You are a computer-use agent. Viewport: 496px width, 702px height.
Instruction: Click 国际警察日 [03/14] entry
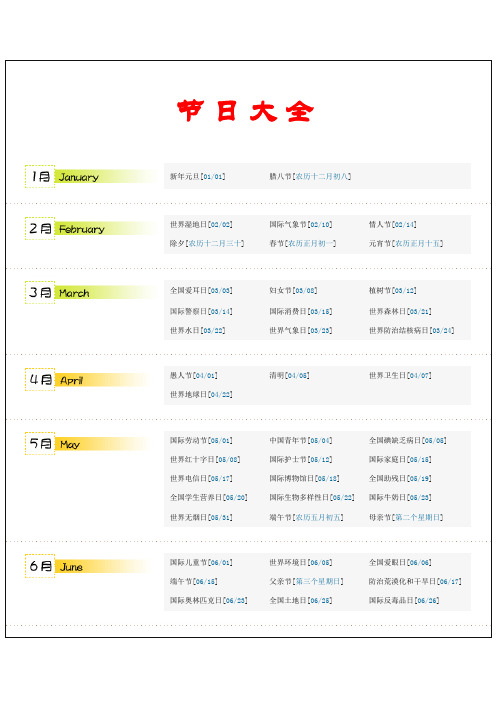[201, 311]
